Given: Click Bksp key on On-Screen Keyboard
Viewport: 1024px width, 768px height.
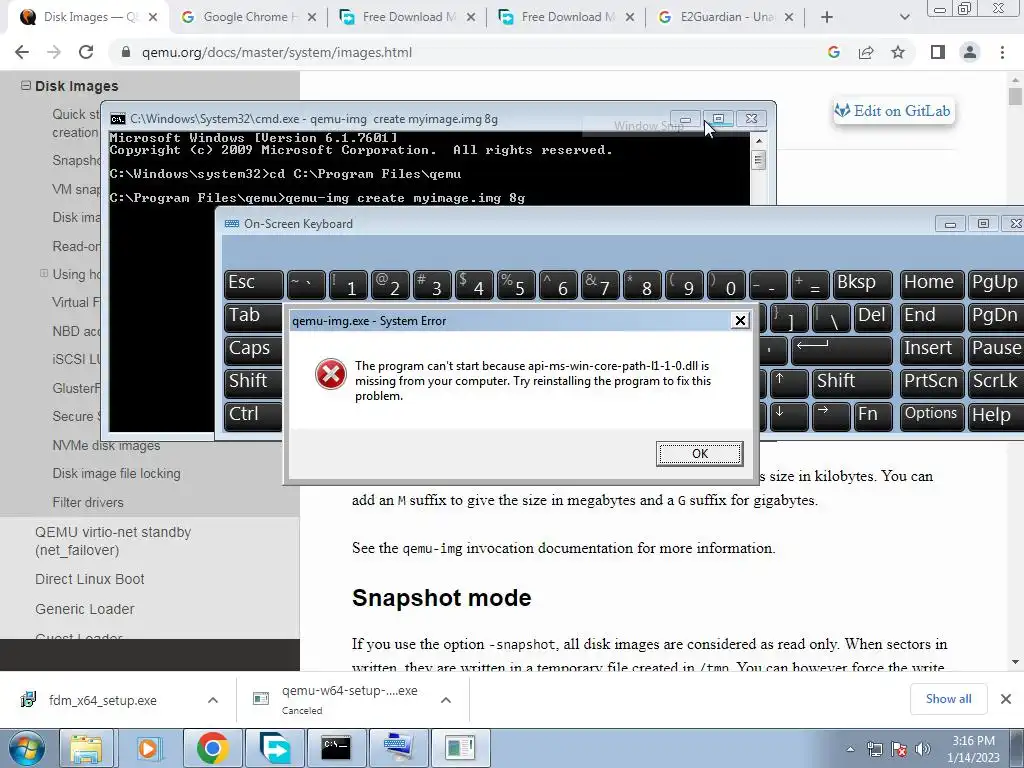Looking at the screenshot, I should [863, 284].
